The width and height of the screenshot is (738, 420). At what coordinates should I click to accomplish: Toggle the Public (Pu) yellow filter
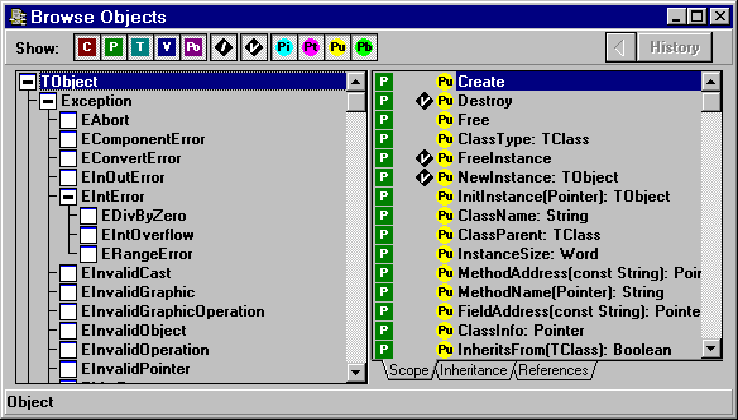(337, 47)
